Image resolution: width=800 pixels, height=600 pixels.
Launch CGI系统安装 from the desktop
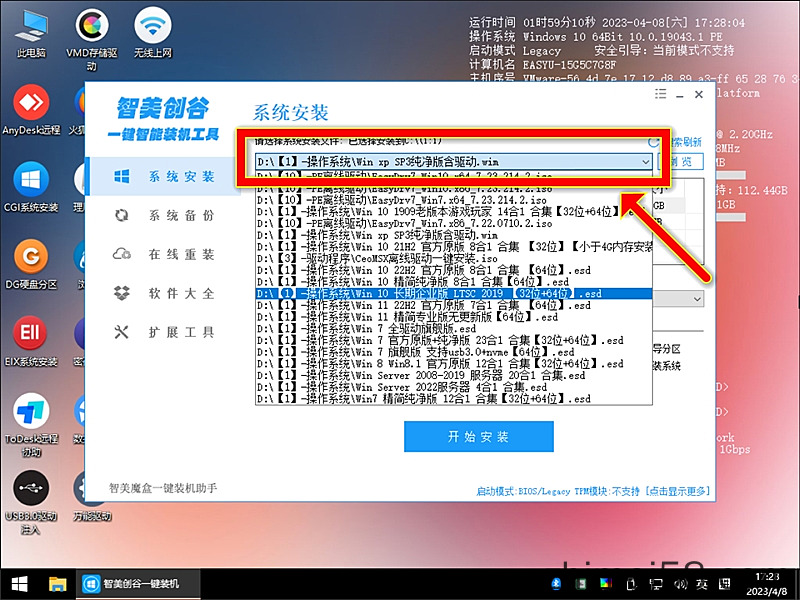coord(31,187)
